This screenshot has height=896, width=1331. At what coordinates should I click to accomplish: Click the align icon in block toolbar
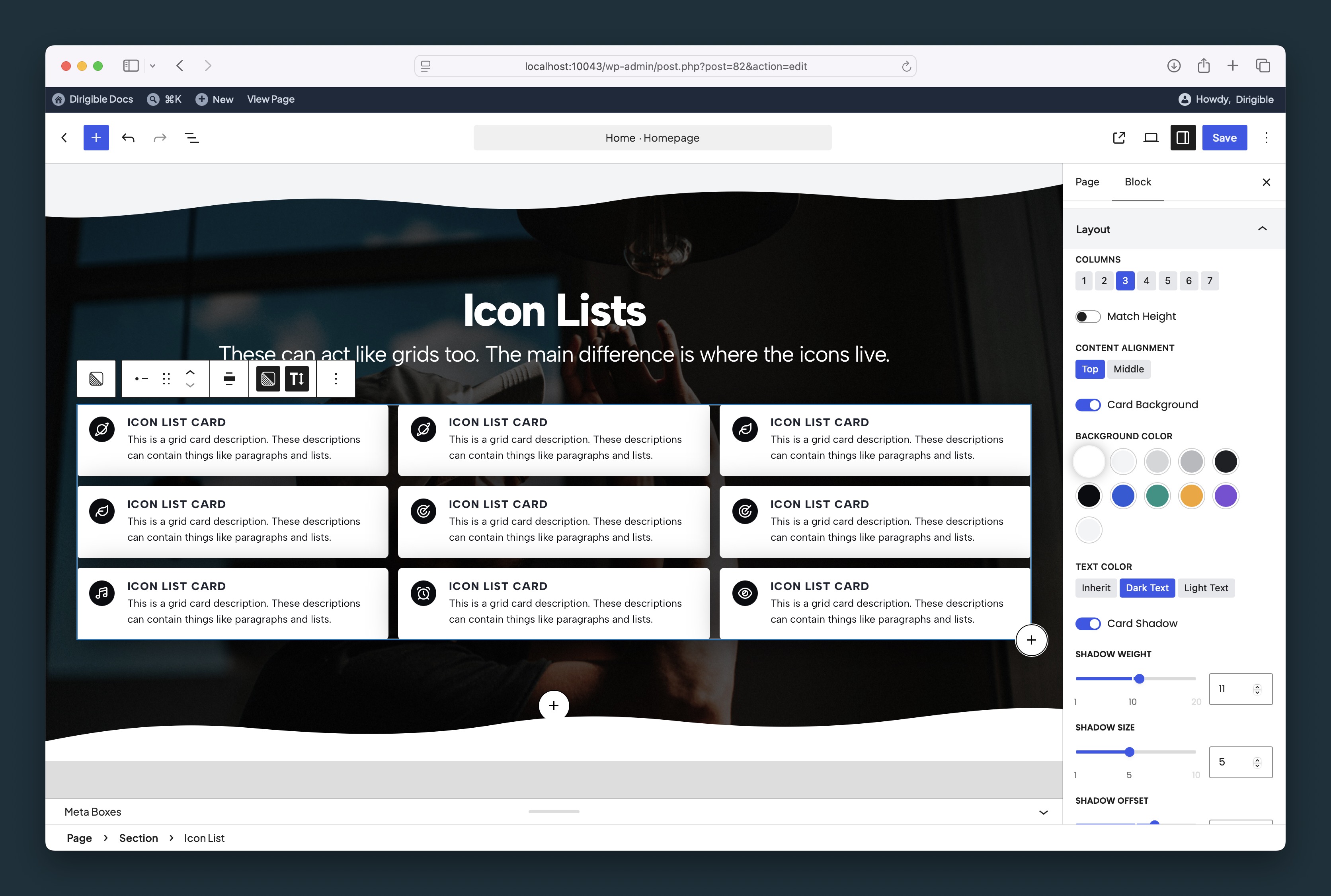[229, 379]
